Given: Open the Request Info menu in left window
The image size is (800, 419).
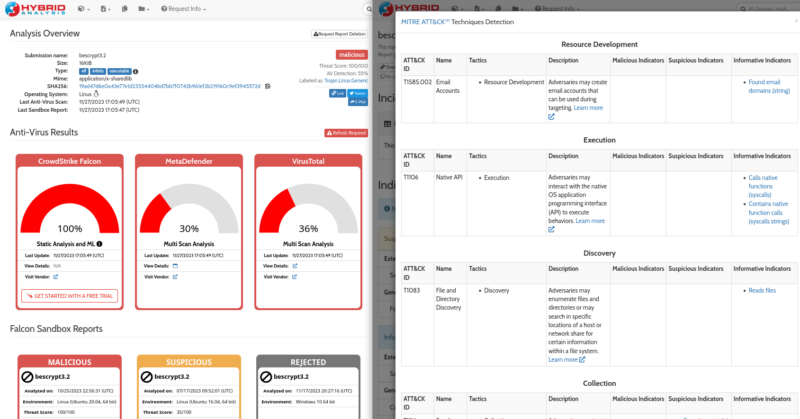Looking at the screenshot, I should pyautogui.click(x=183, y=9).
